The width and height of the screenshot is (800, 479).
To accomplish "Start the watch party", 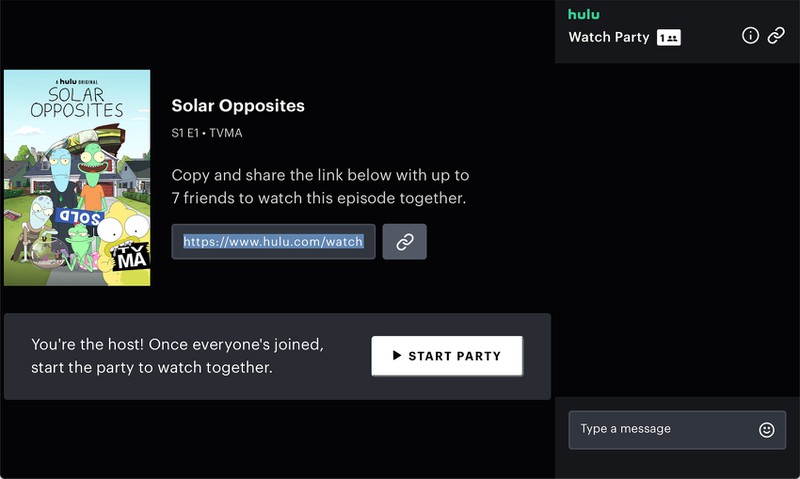I will tap(447, 356).
